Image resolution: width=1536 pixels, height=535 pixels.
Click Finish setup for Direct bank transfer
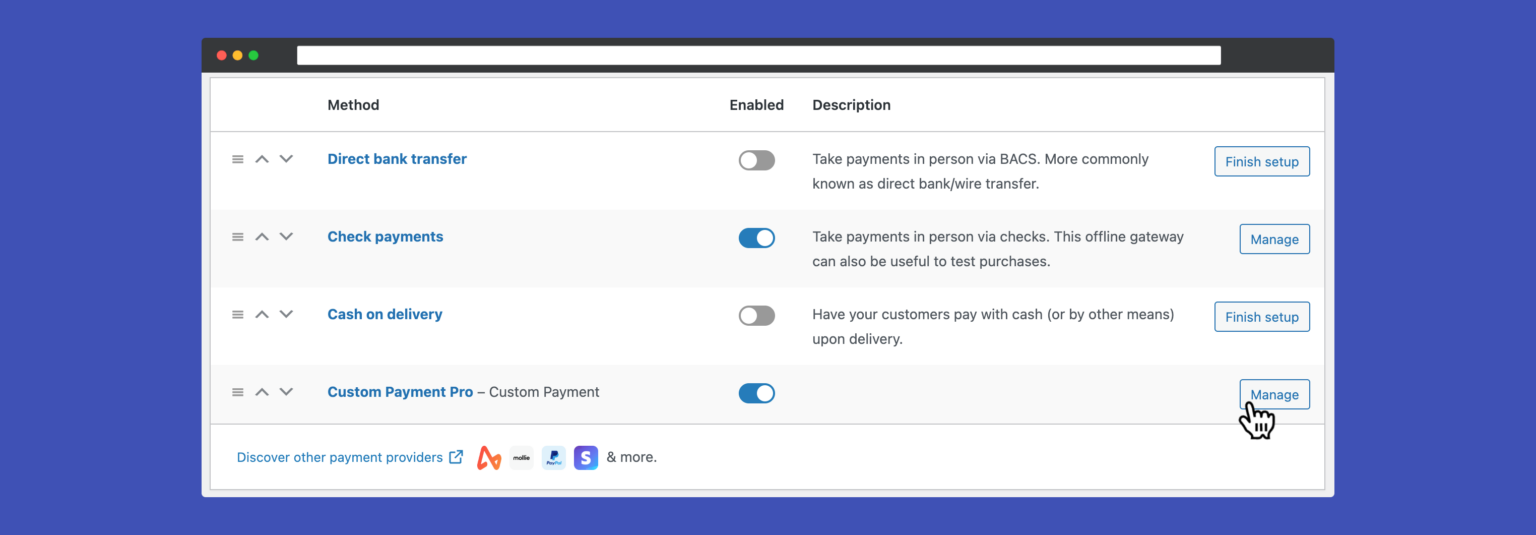click(1261, 161)
